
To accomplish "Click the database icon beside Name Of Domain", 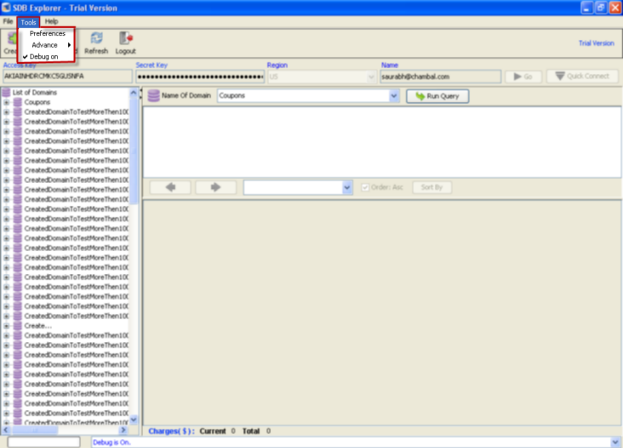I will (x=153, y=96).
